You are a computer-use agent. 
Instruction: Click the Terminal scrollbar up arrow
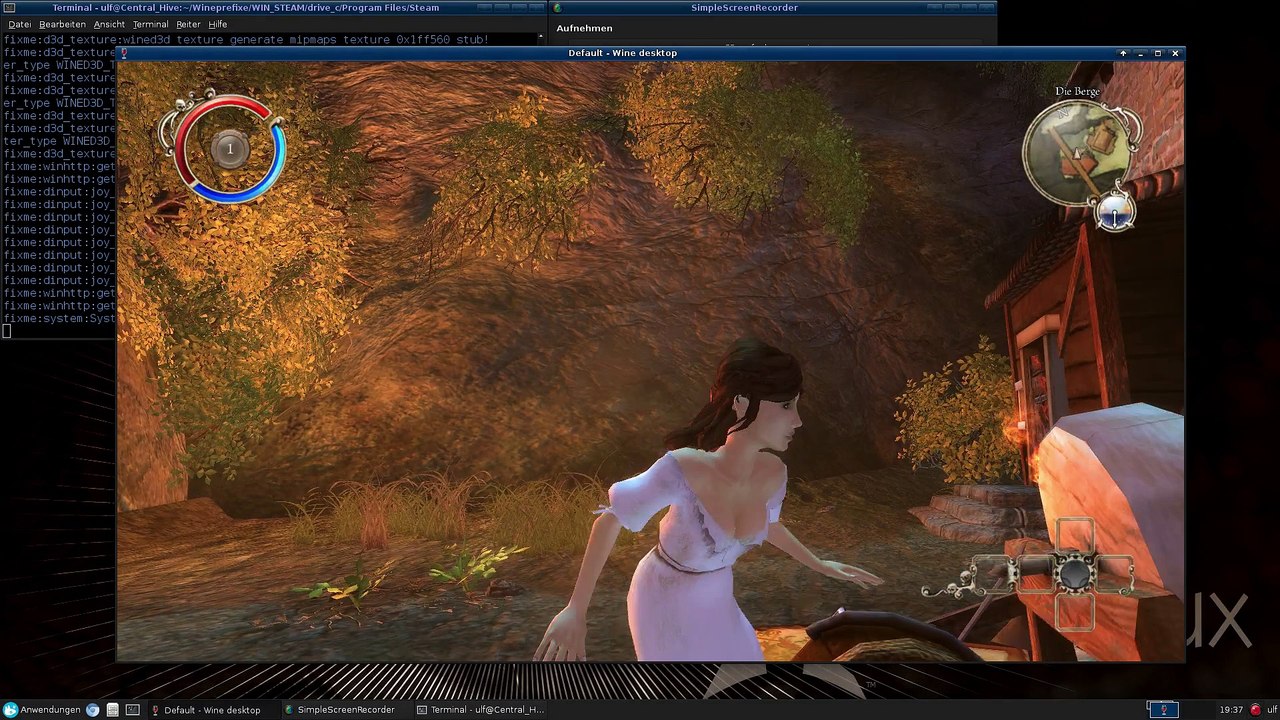(541, 37)
